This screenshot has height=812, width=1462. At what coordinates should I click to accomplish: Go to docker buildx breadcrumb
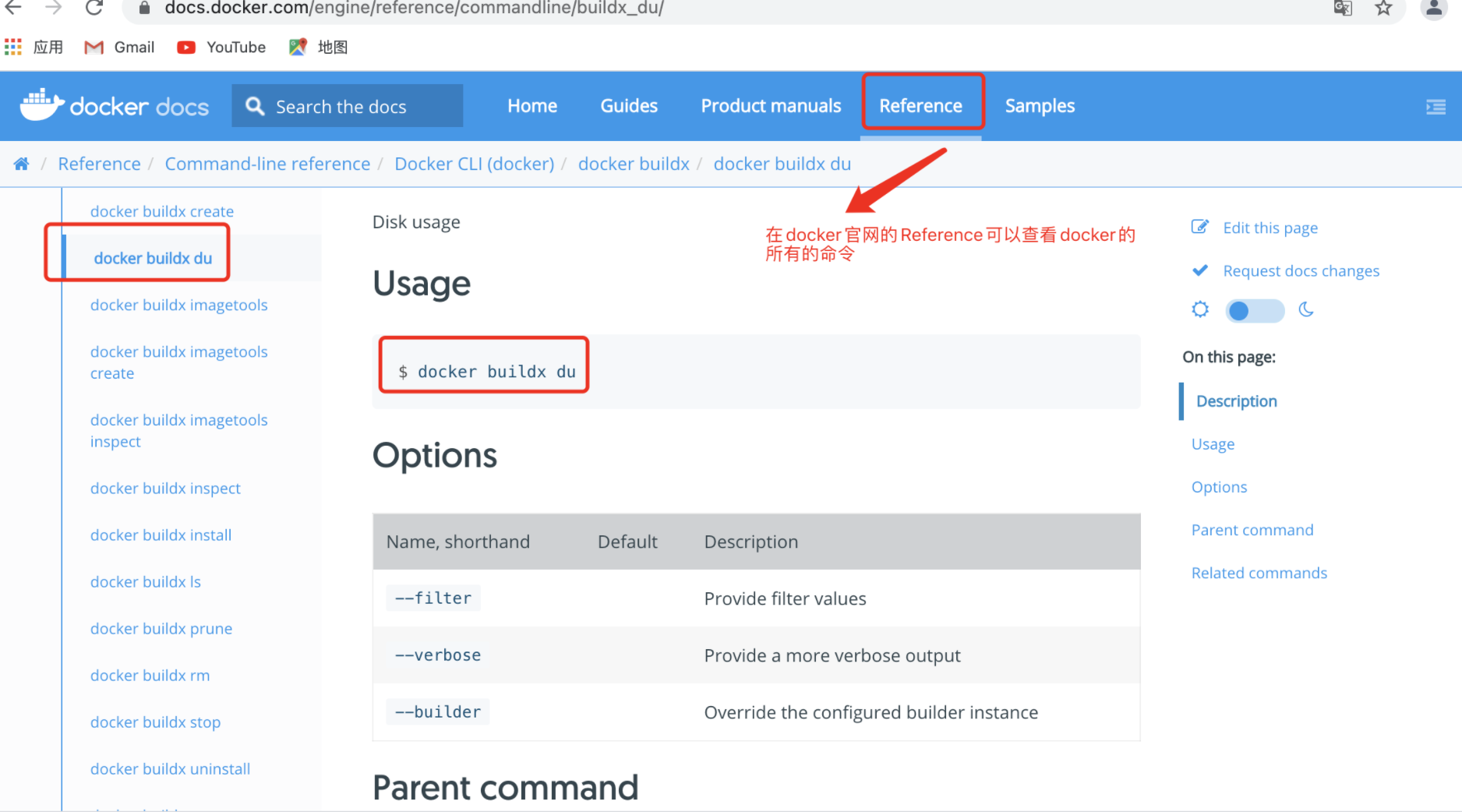634,164
